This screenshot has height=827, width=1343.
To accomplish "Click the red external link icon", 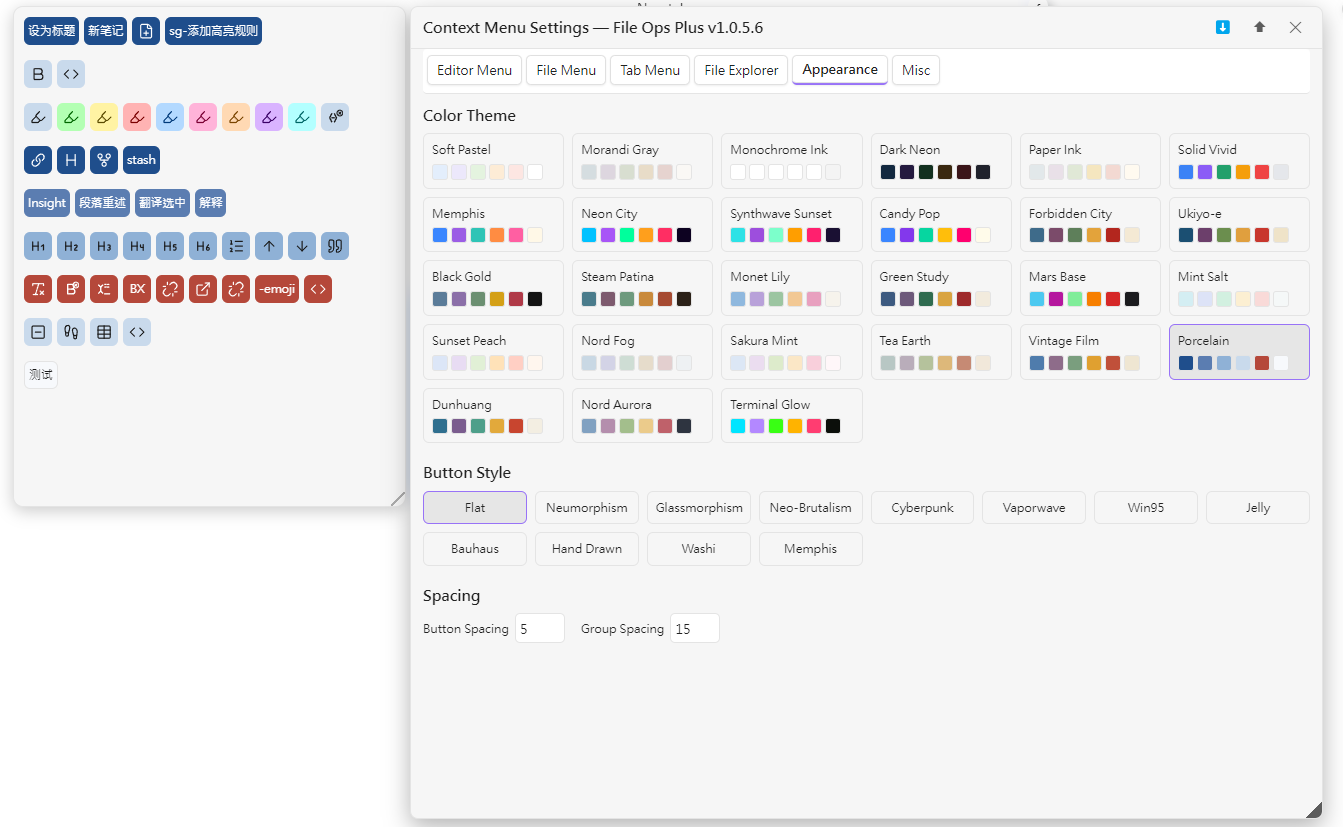I will [x=203, y=289].
